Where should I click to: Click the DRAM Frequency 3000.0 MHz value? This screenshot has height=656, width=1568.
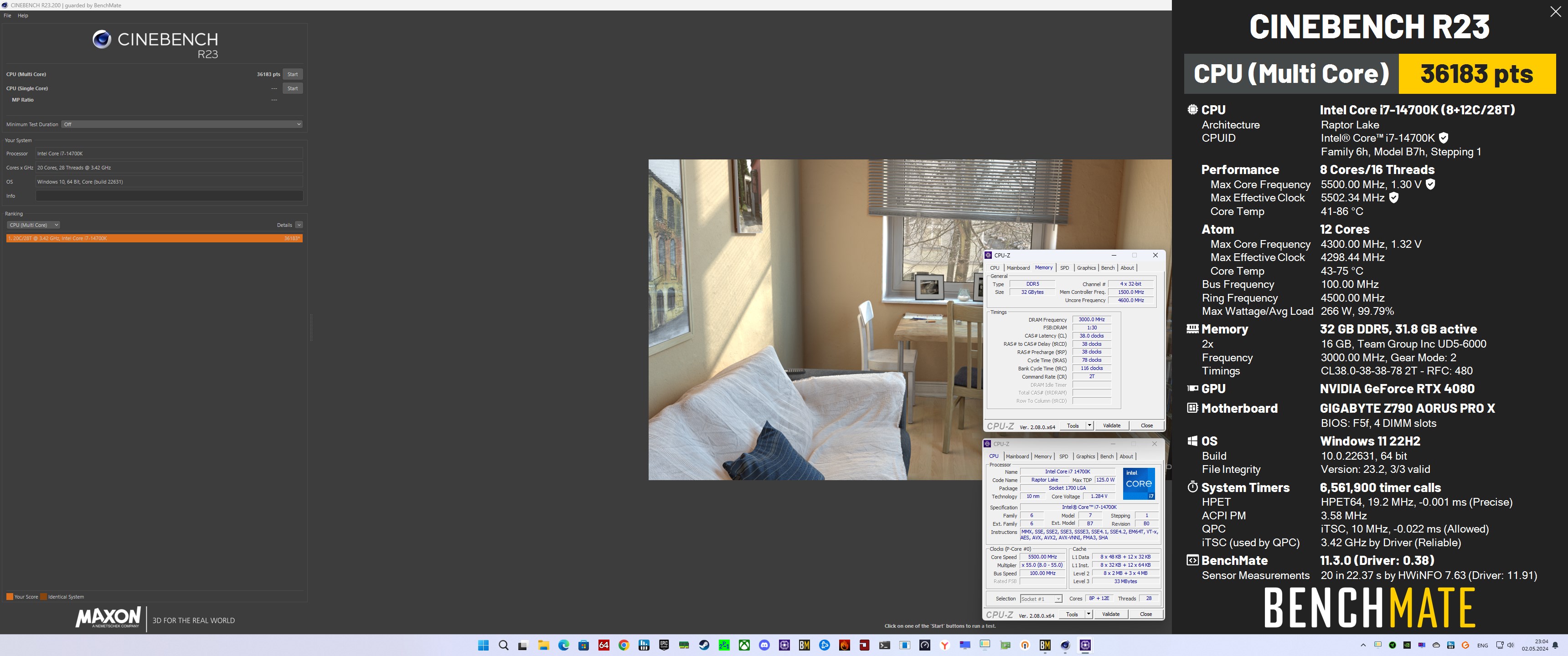1091,319
